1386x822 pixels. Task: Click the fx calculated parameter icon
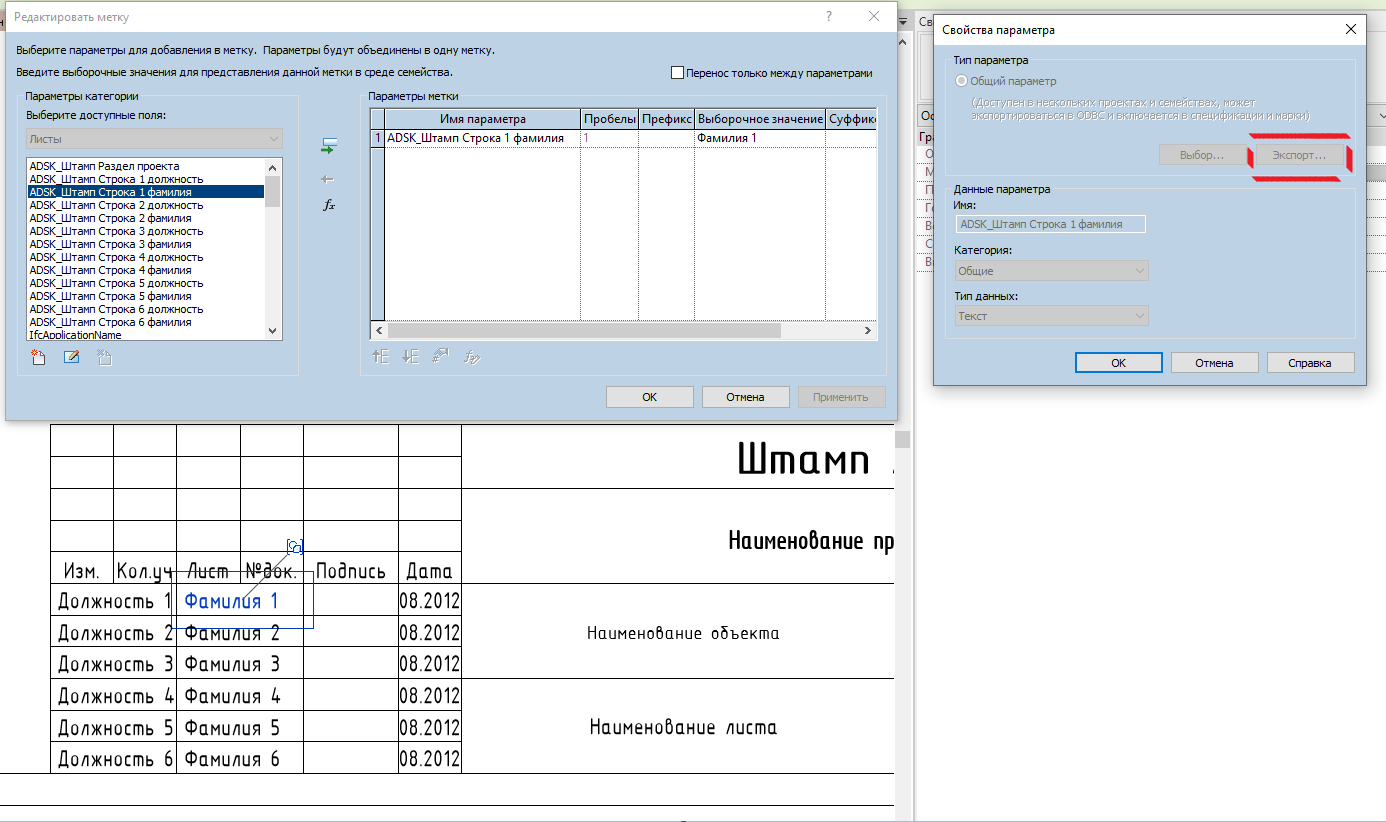point(328,205)
